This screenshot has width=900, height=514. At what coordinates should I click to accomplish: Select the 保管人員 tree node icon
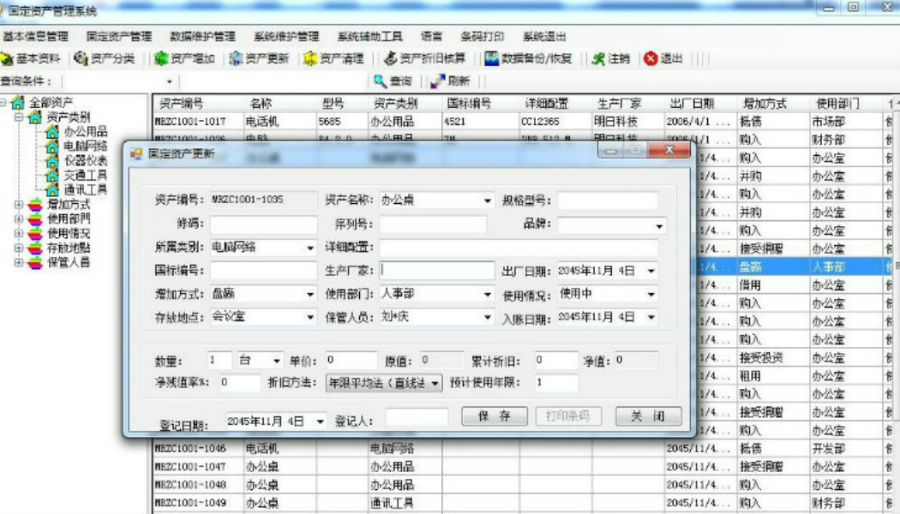tap(35, 262)
